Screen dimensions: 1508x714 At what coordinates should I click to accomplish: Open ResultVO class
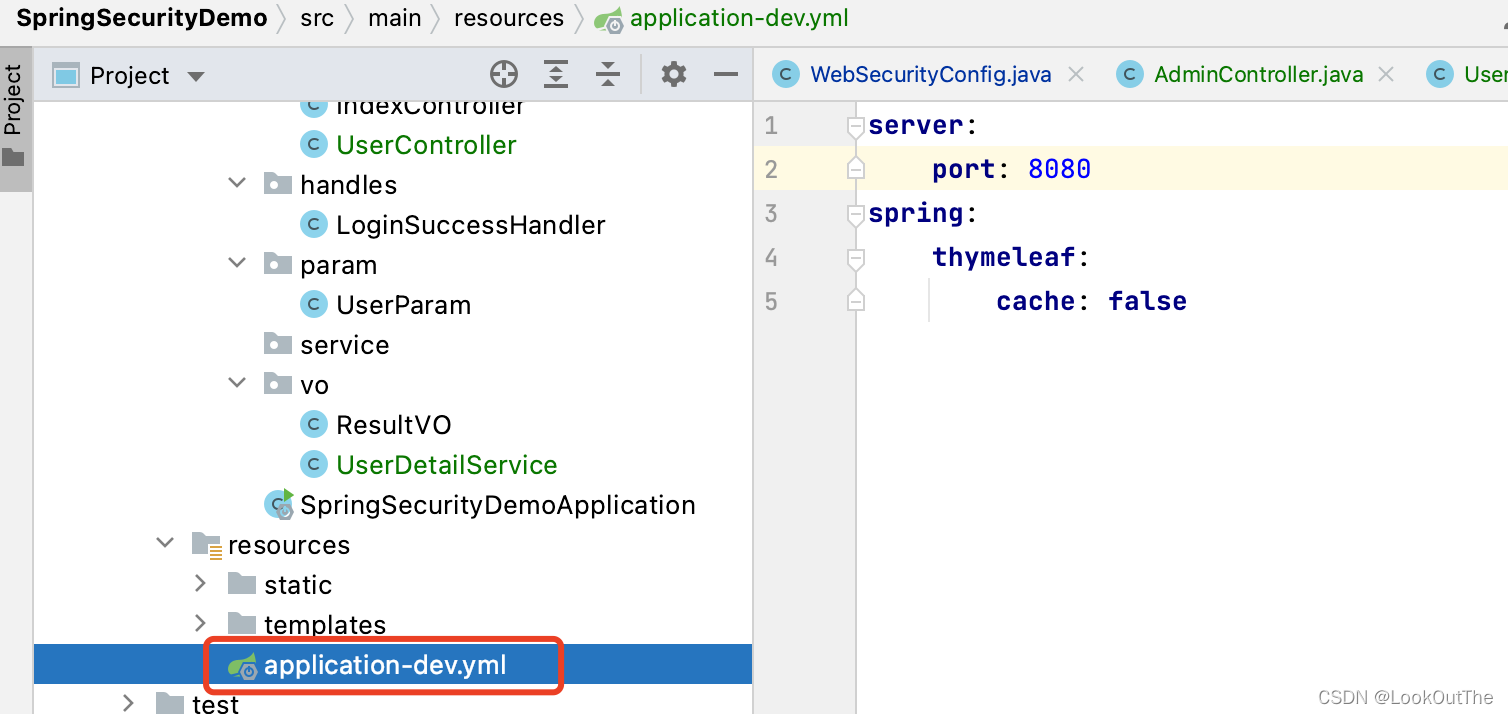(x=393, y=425)
